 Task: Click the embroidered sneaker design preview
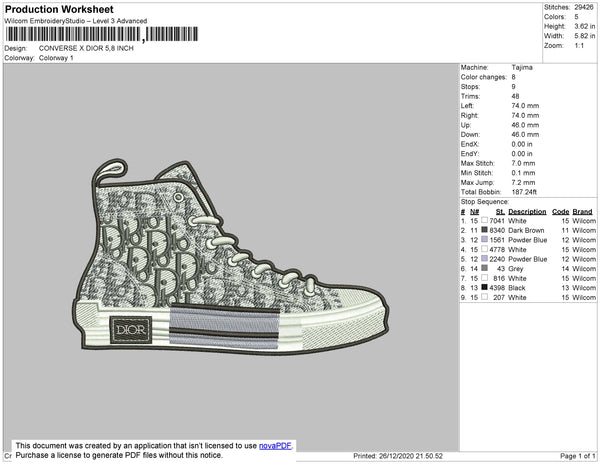pos(230,257)
